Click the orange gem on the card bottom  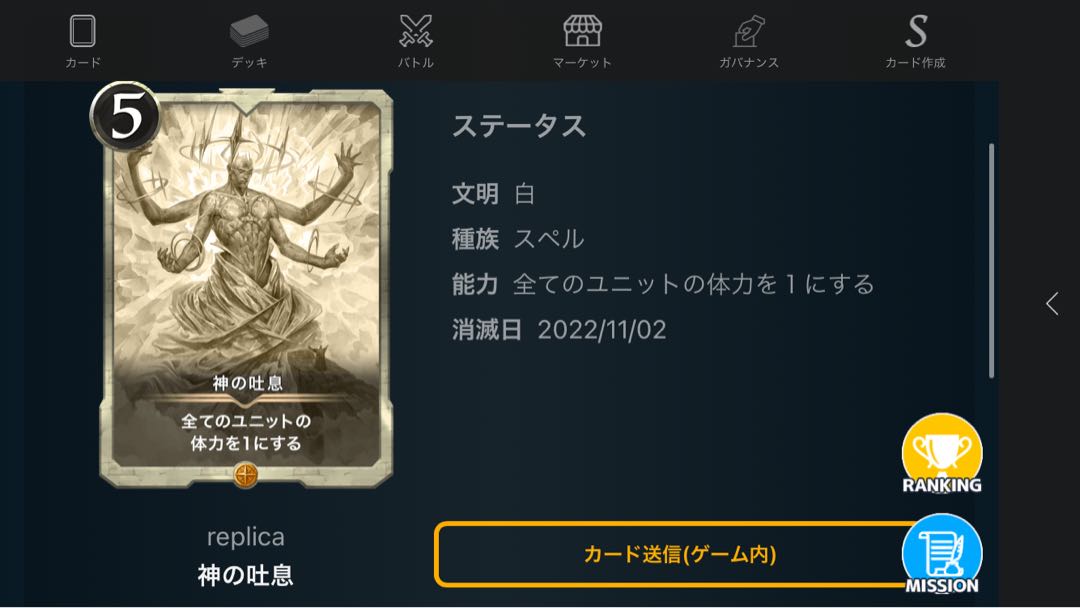pyautogui.click(x=246, y=474)
